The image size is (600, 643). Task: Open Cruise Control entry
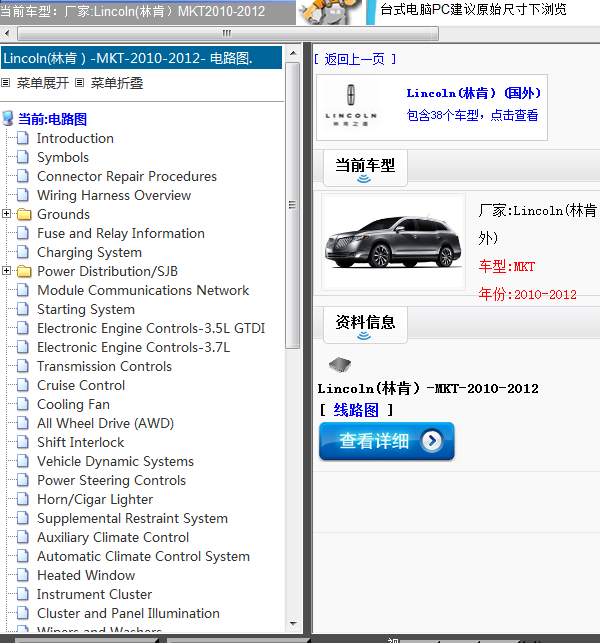coord(81,385)
